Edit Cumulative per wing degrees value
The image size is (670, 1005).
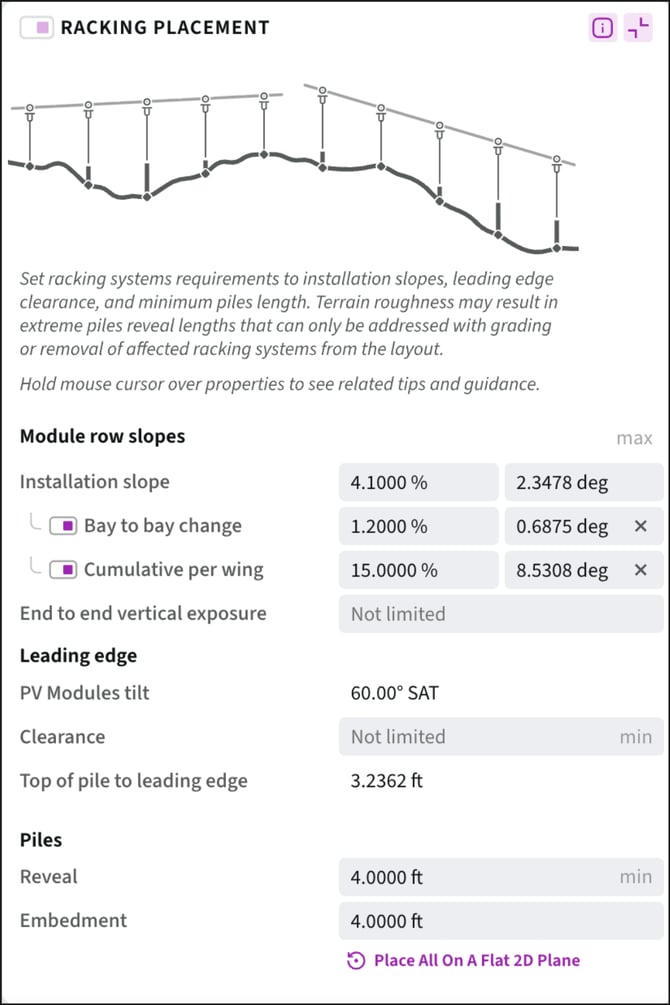pos(563,570)
